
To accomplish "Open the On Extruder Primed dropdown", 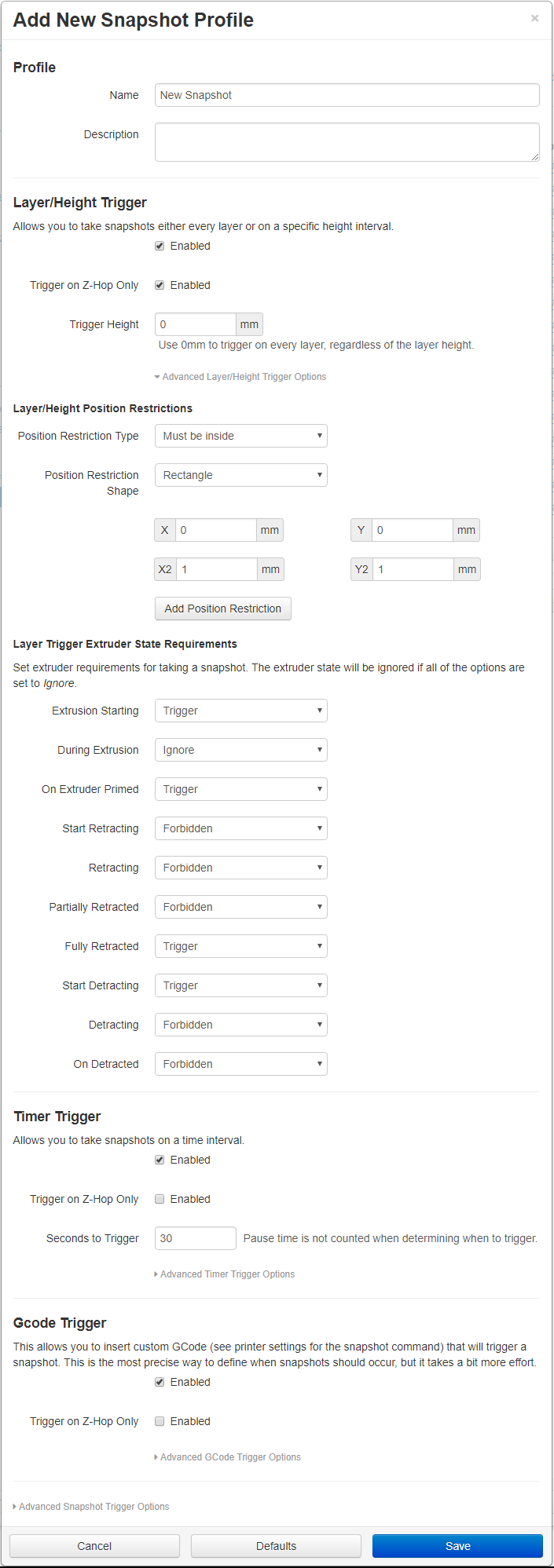I will (x=240, y=788).
